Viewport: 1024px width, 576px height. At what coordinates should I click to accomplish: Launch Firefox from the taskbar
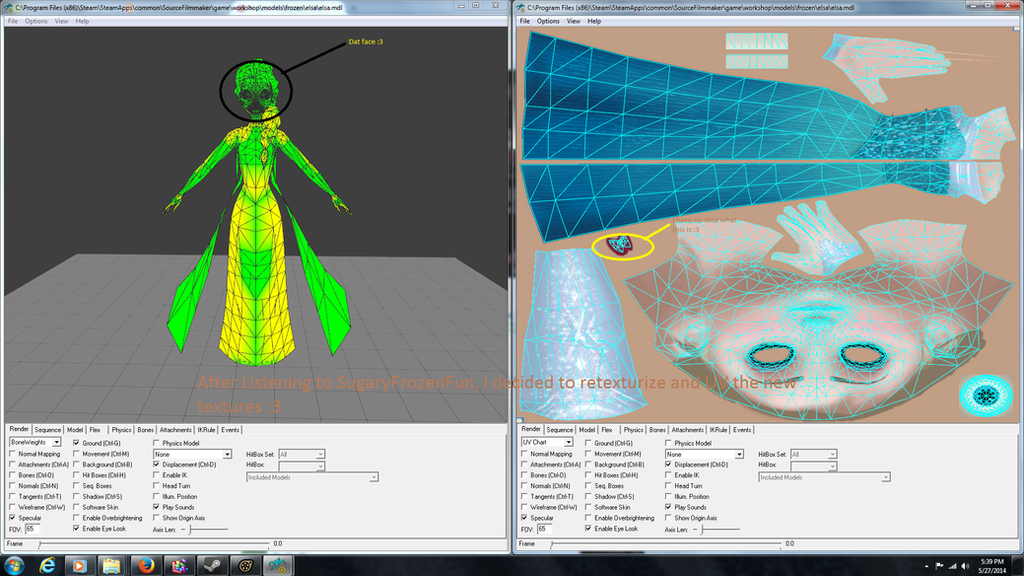(146, 566)
